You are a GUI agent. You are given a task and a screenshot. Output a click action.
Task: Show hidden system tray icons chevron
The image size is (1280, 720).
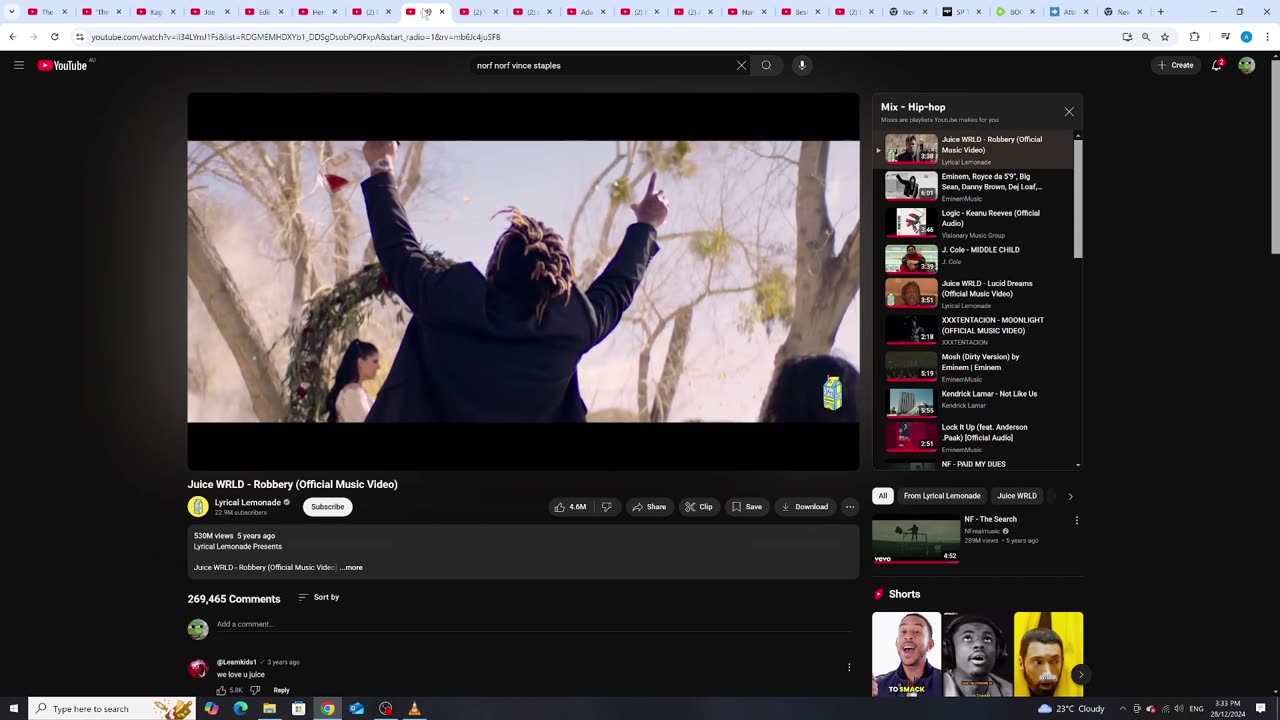tap(1122, 709)
